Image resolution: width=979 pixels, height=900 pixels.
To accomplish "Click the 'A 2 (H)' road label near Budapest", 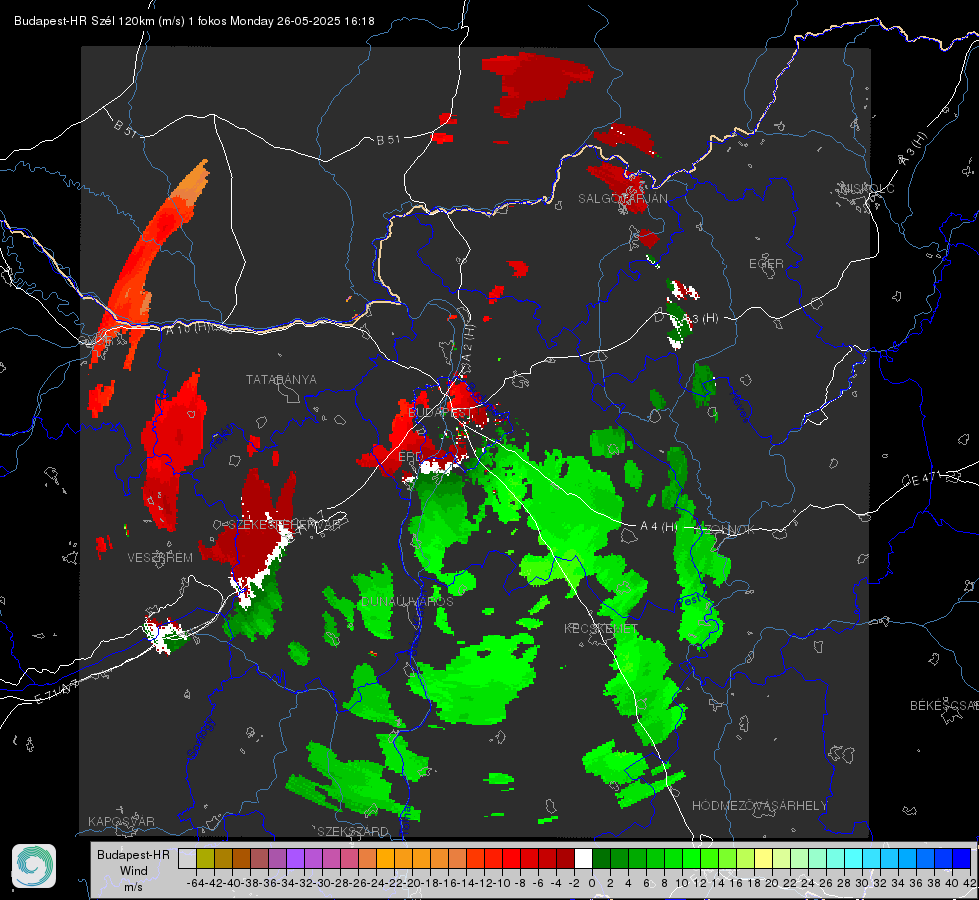I will tap(469, 345).
